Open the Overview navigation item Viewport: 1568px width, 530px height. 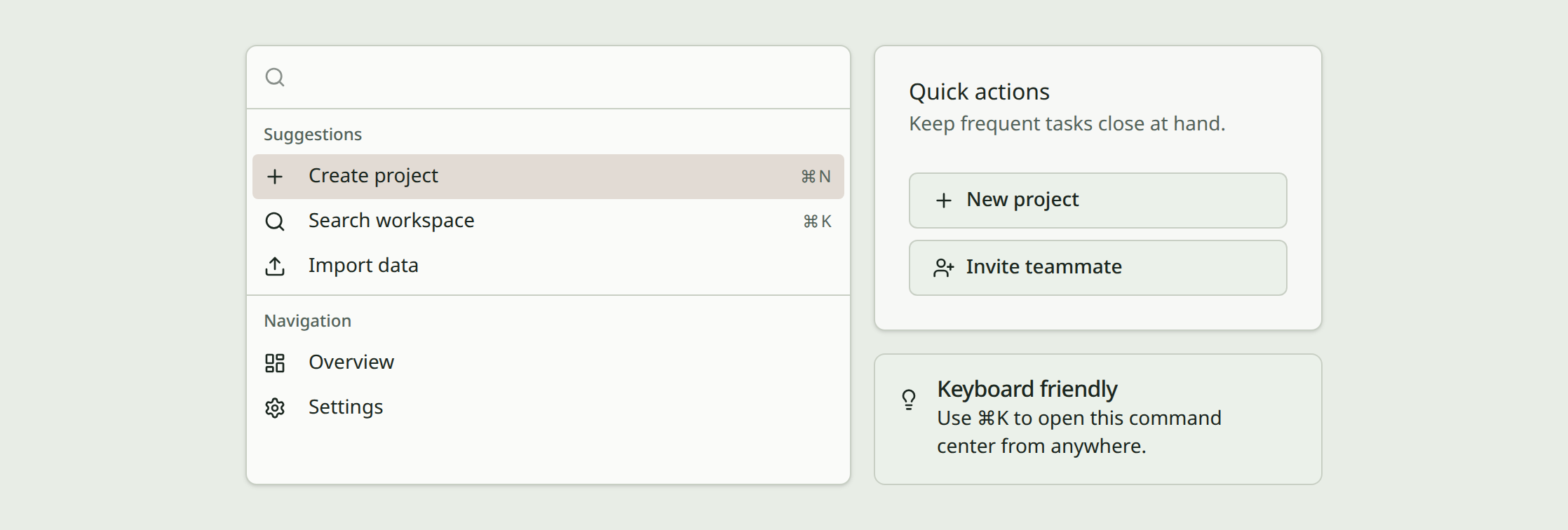pos(548,363)
